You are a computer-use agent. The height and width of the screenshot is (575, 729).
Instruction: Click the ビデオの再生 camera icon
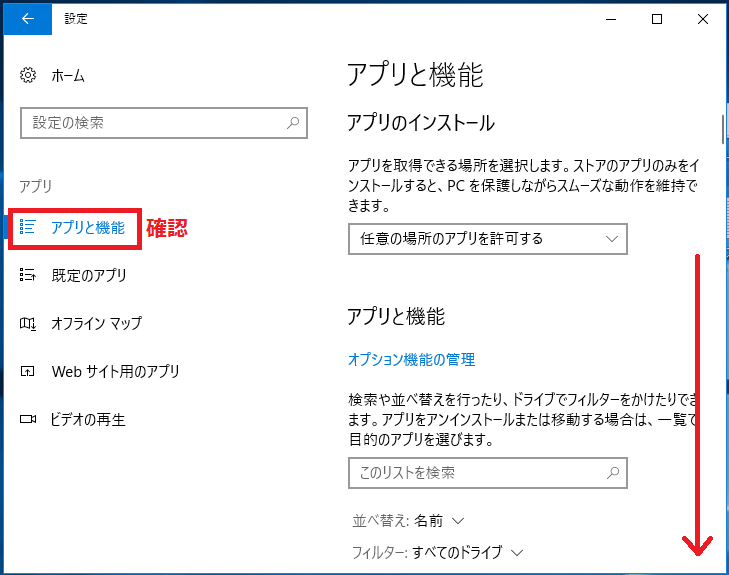27,419
